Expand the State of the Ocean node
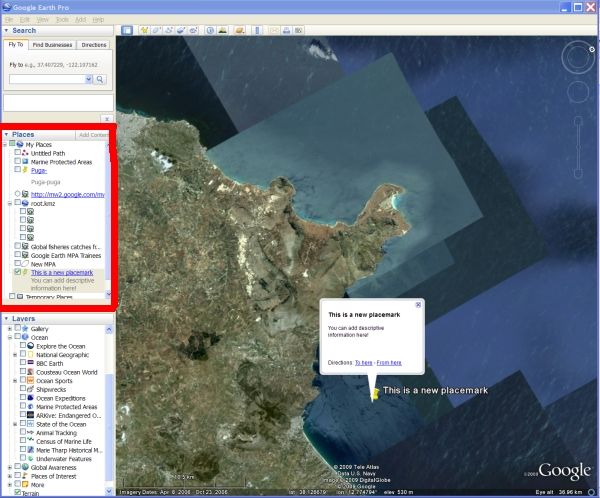The image size is (600, 498). [x=15, y=424]
